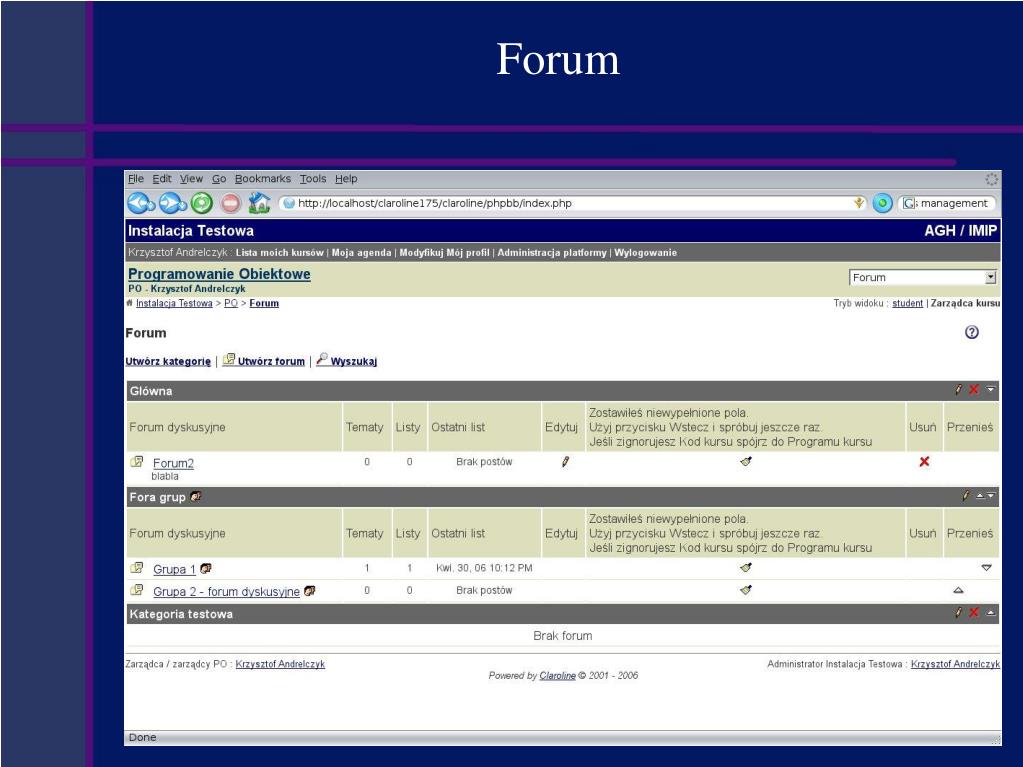Open Grupa 2 - forum dyskusyjne link
Image resolution: width=1023 pixels, height=767 pixels.
226,591
